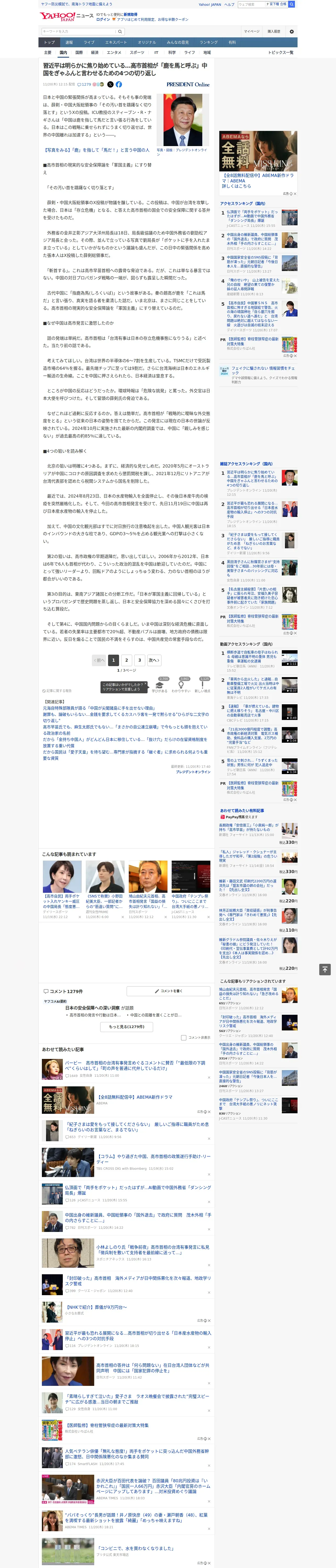This screenshot has width=336, height=1568.
Task: Open the 科学 category
Action: [172, 52]
